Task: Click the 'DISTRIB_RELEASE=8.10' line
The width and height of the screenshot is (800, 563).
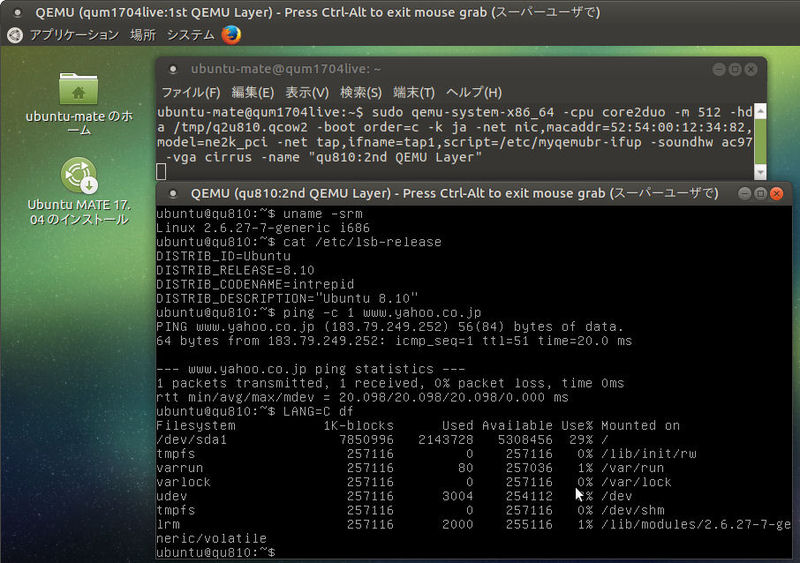Action: [235, 270]
